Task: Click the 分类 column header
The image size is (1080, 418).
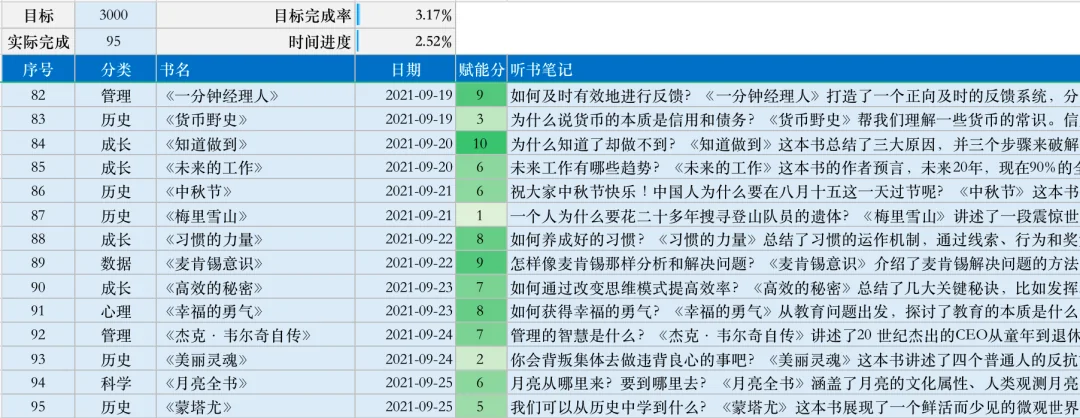Action: click(115, 69)
